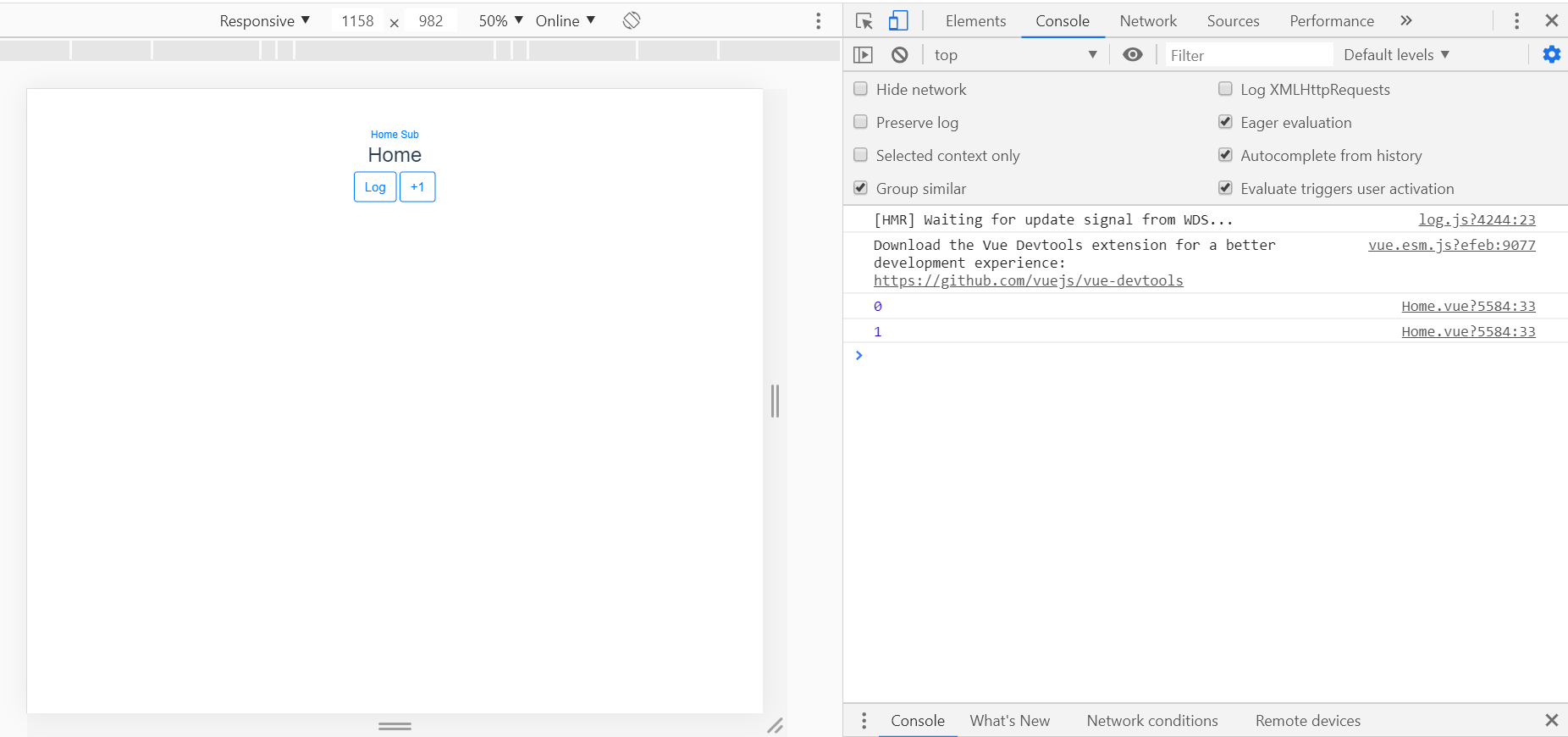Enable Preserve log checkbox

pos(860,122)
